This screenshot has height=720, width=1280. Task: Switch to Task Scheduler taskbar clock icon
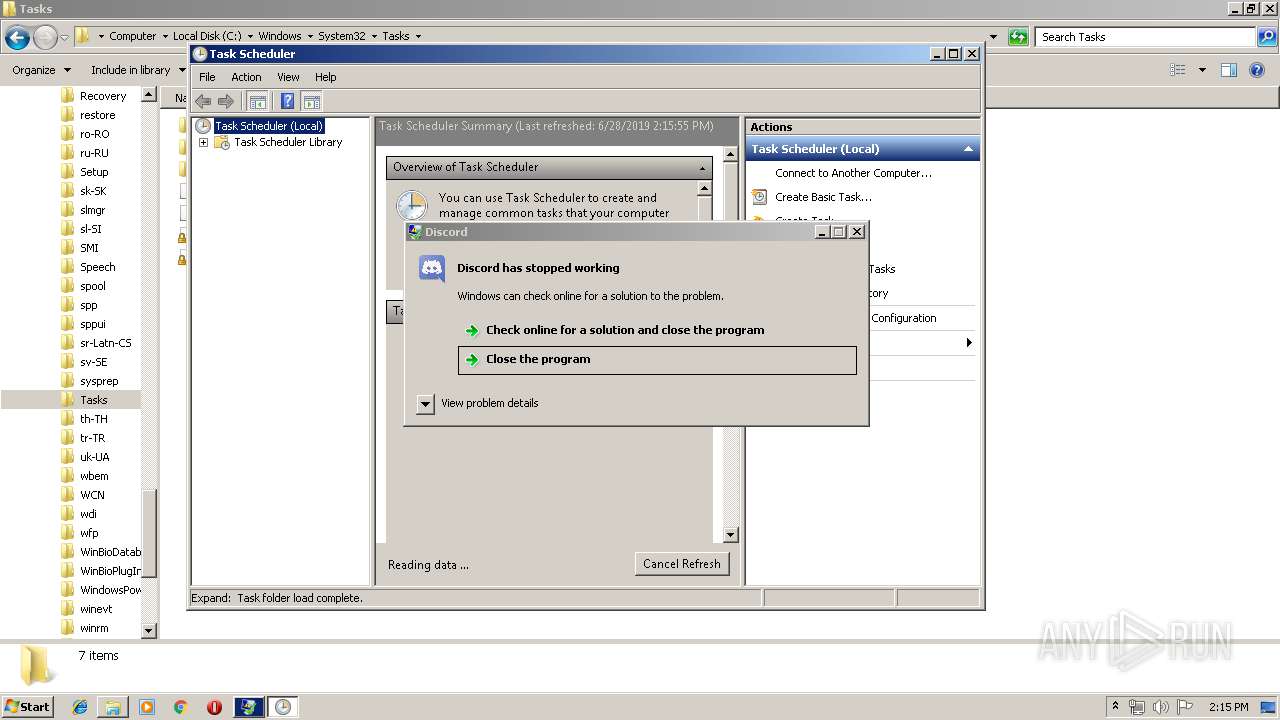pyautogui.click(x=283, y=707)
